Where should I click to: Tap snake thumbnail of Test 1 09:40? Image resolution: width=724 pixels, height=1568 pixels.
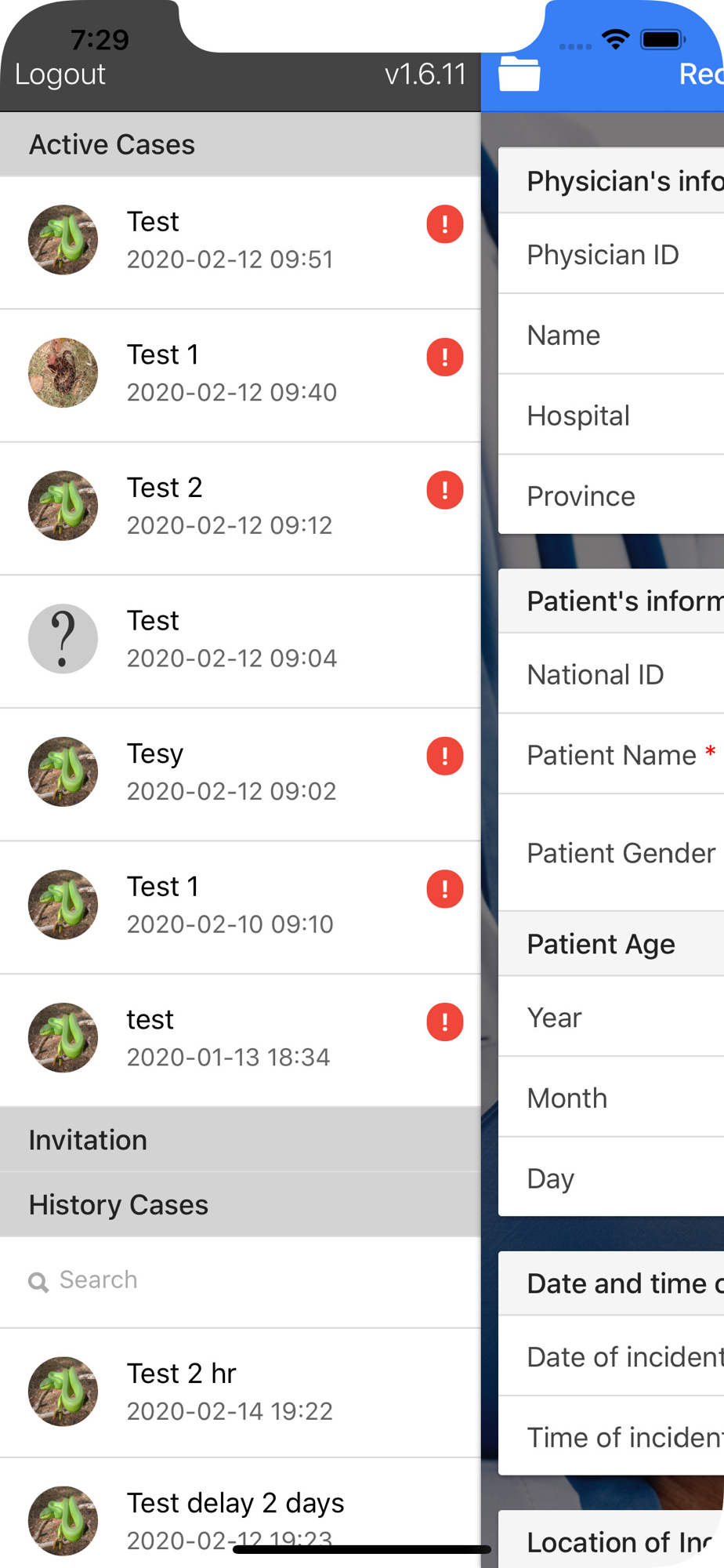[63, 373]
